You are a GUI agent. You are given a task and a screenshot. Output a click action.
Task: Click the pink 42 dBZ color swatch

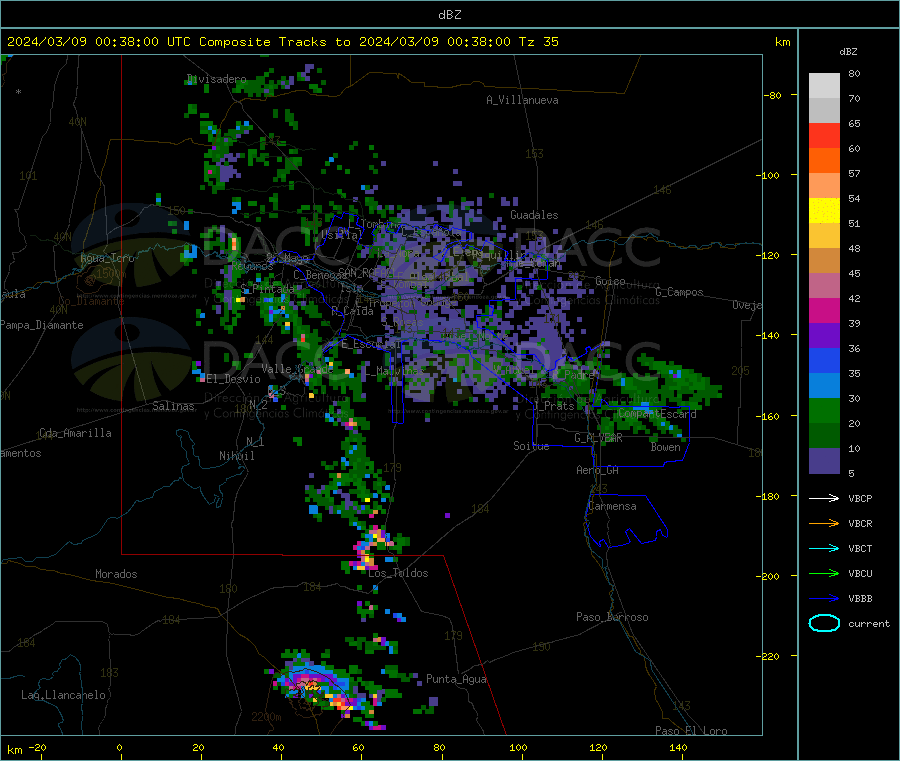click(824, 286)
